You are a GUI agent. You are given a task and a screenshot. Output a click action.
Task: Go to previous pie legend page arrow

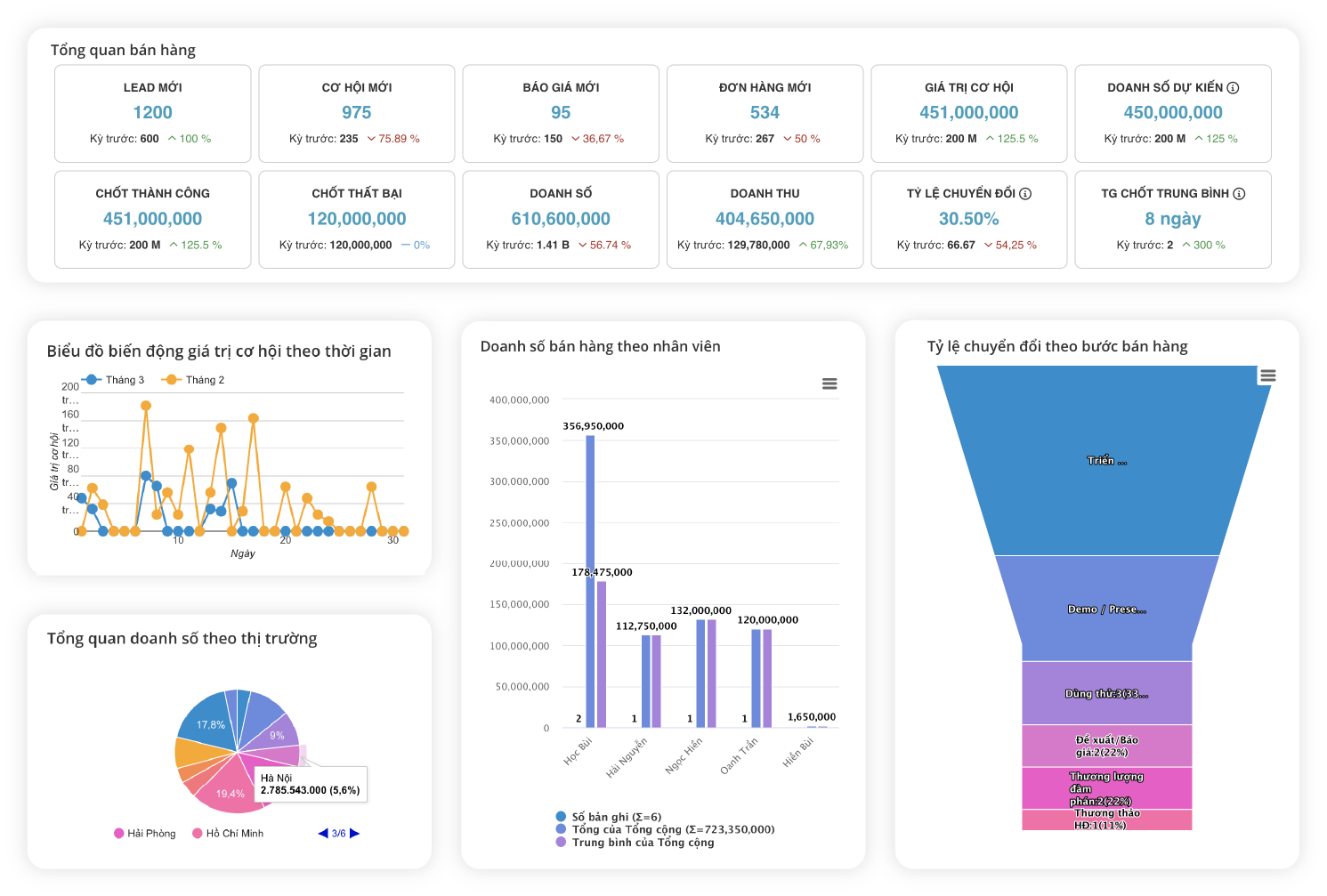pos(323,834)
